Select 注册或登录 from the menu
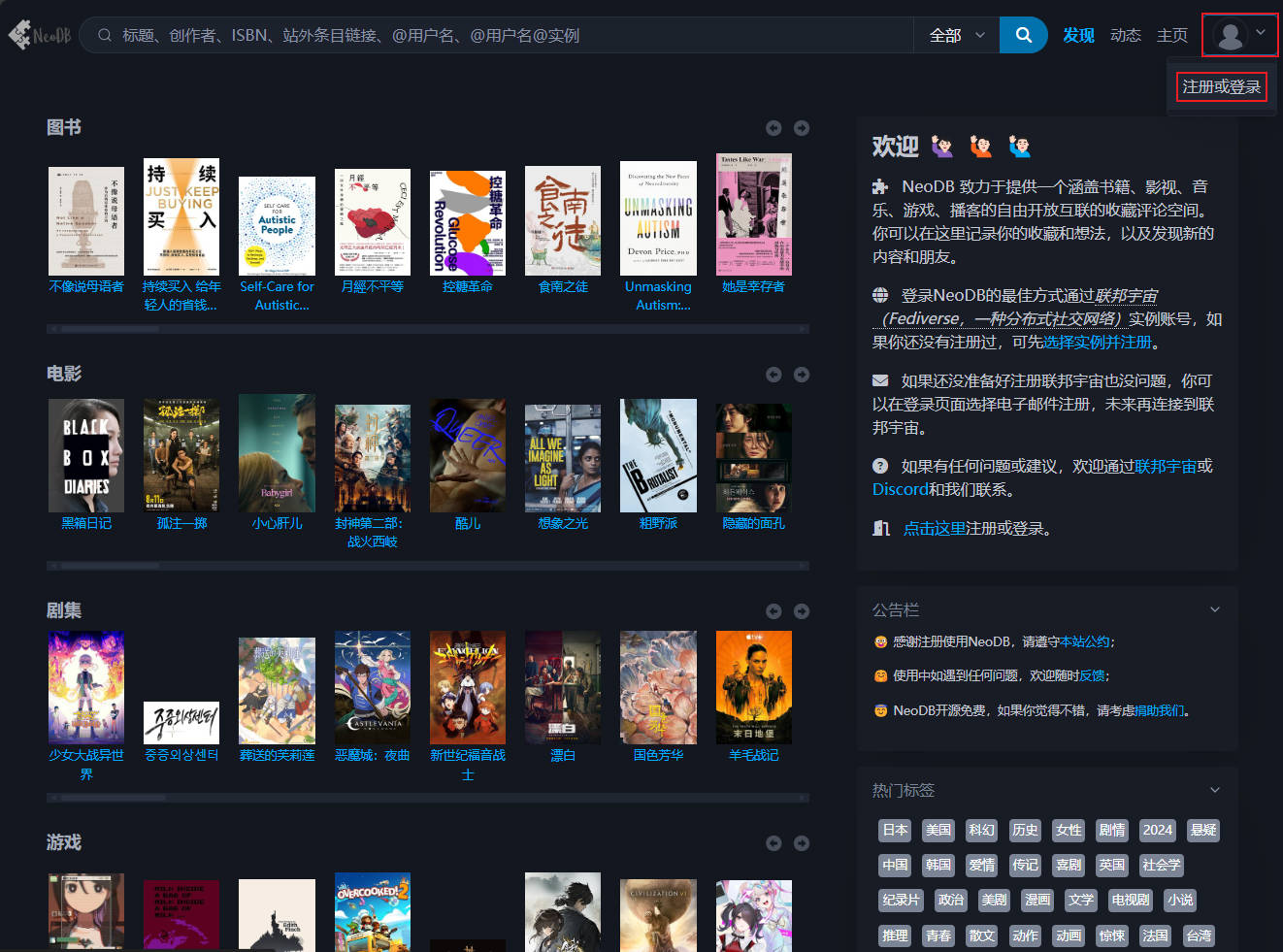Viewport: 1283px width, 952px height. coord(1221,87)
